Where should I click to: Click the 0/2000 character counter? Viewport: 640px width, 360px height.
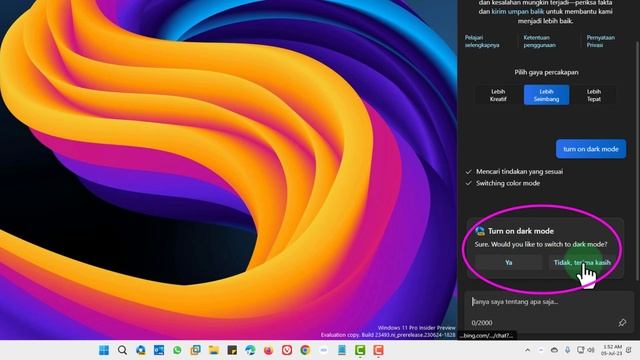tap(482, 323)
